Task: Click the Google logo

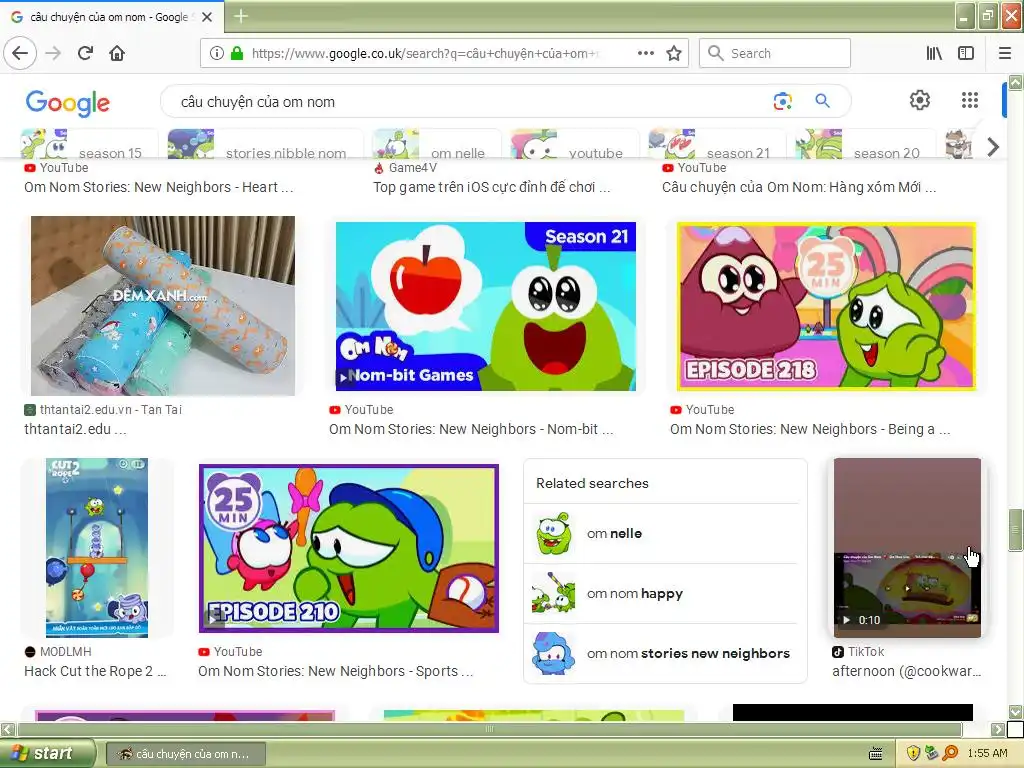Action: (68, 103)
